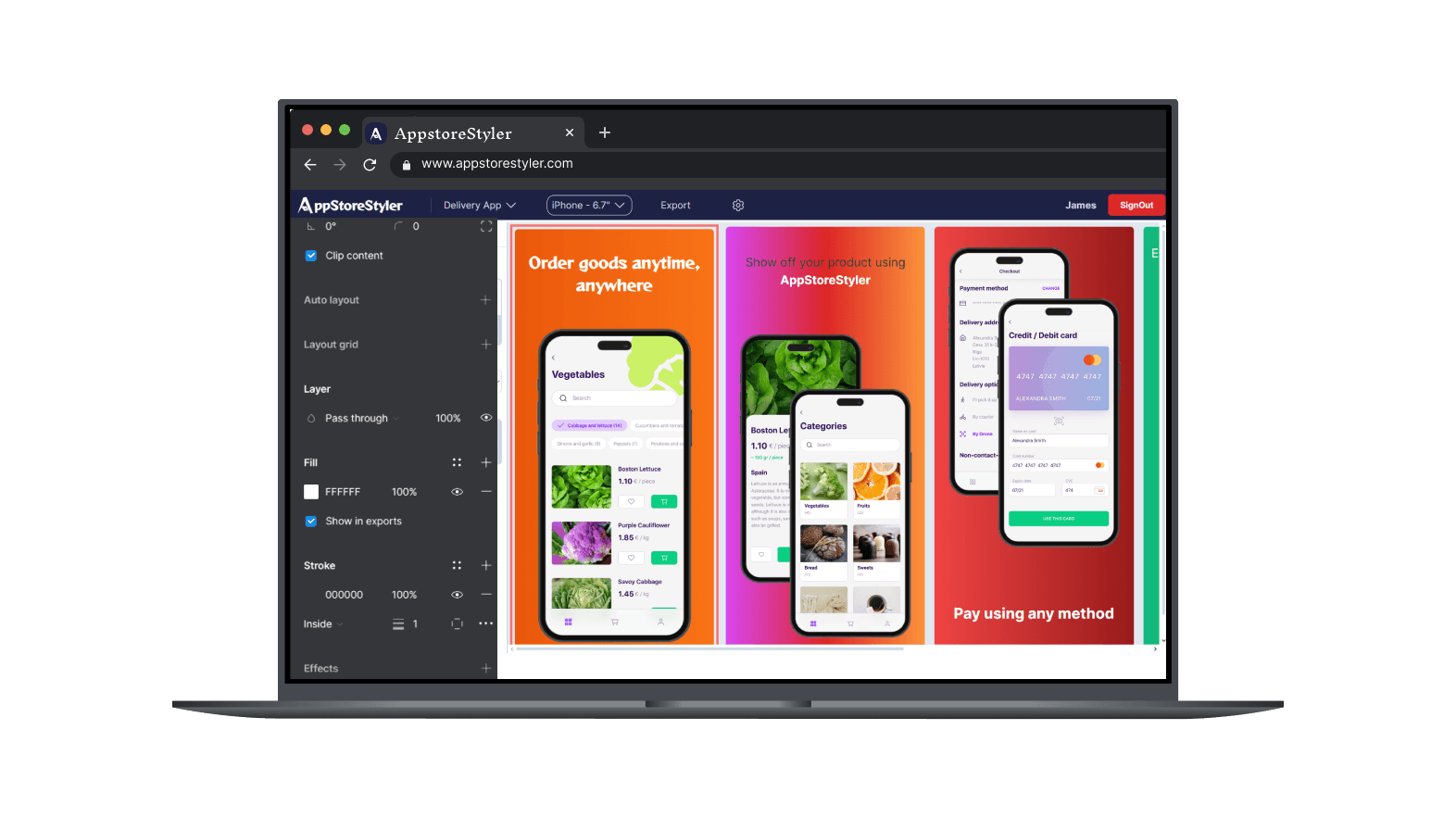Screen dimensions: 1456x818
Task: Open Stroke styles four-dot icon
Action: 457,565
